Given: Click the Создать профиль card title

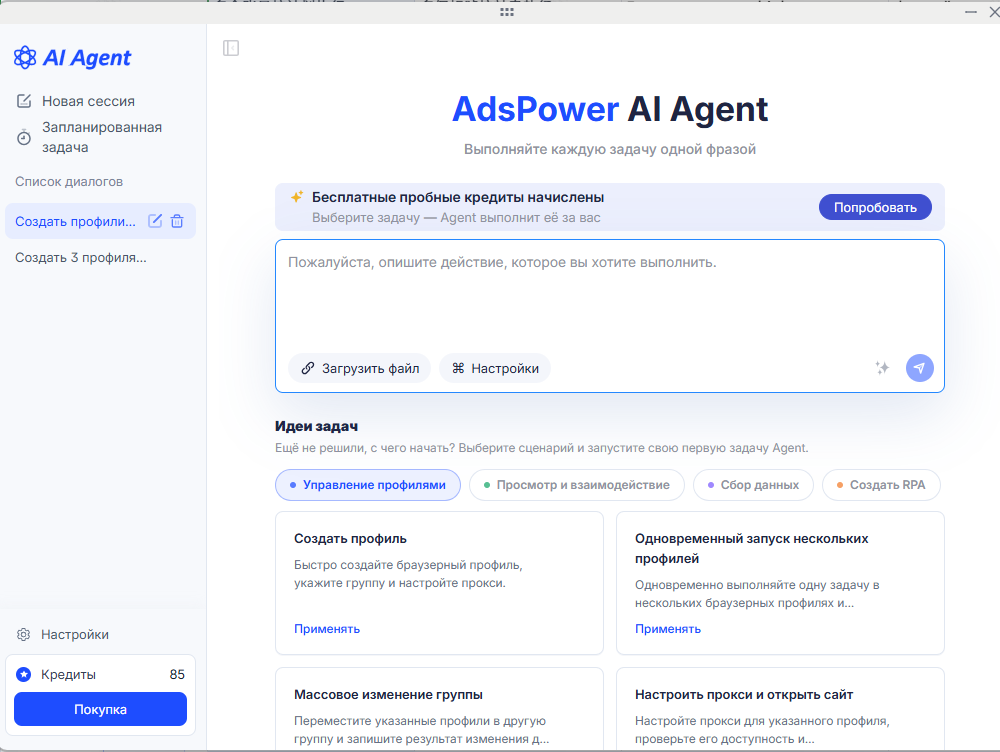Looking at the screenshot, I should [x=350, y=538].
